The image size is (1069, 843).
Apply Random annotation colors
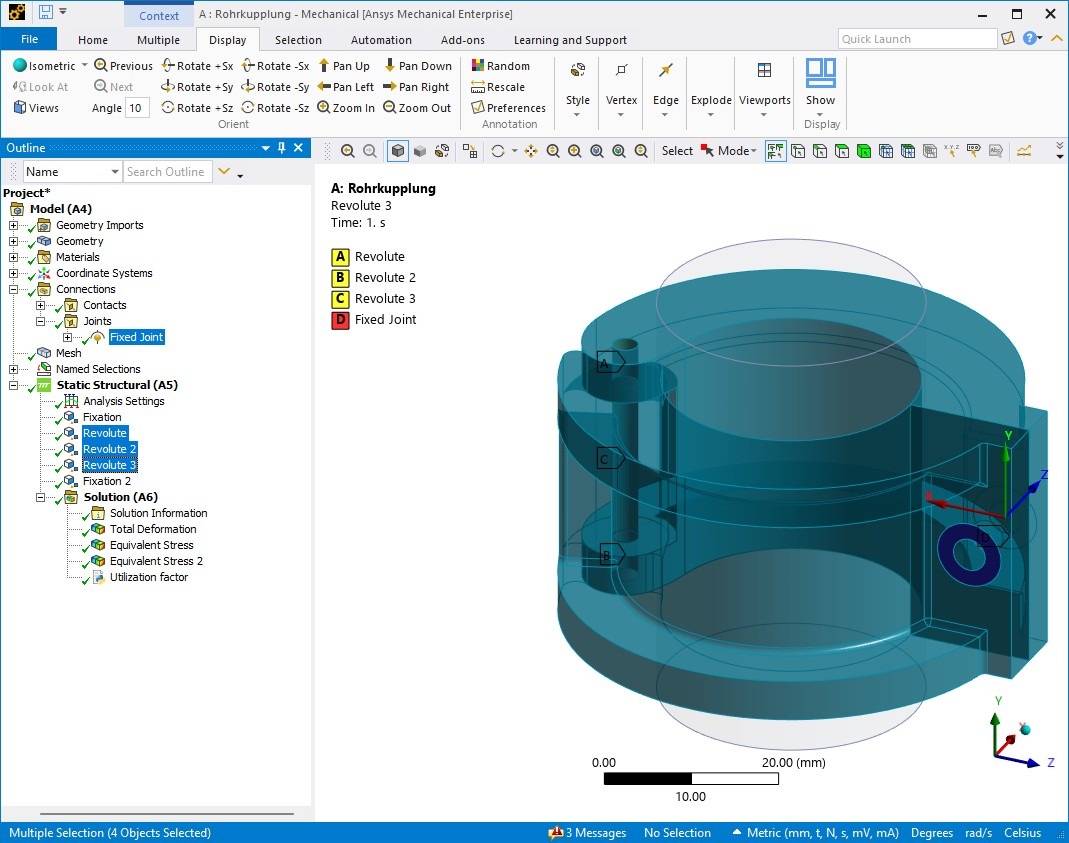tap(500, 66)
